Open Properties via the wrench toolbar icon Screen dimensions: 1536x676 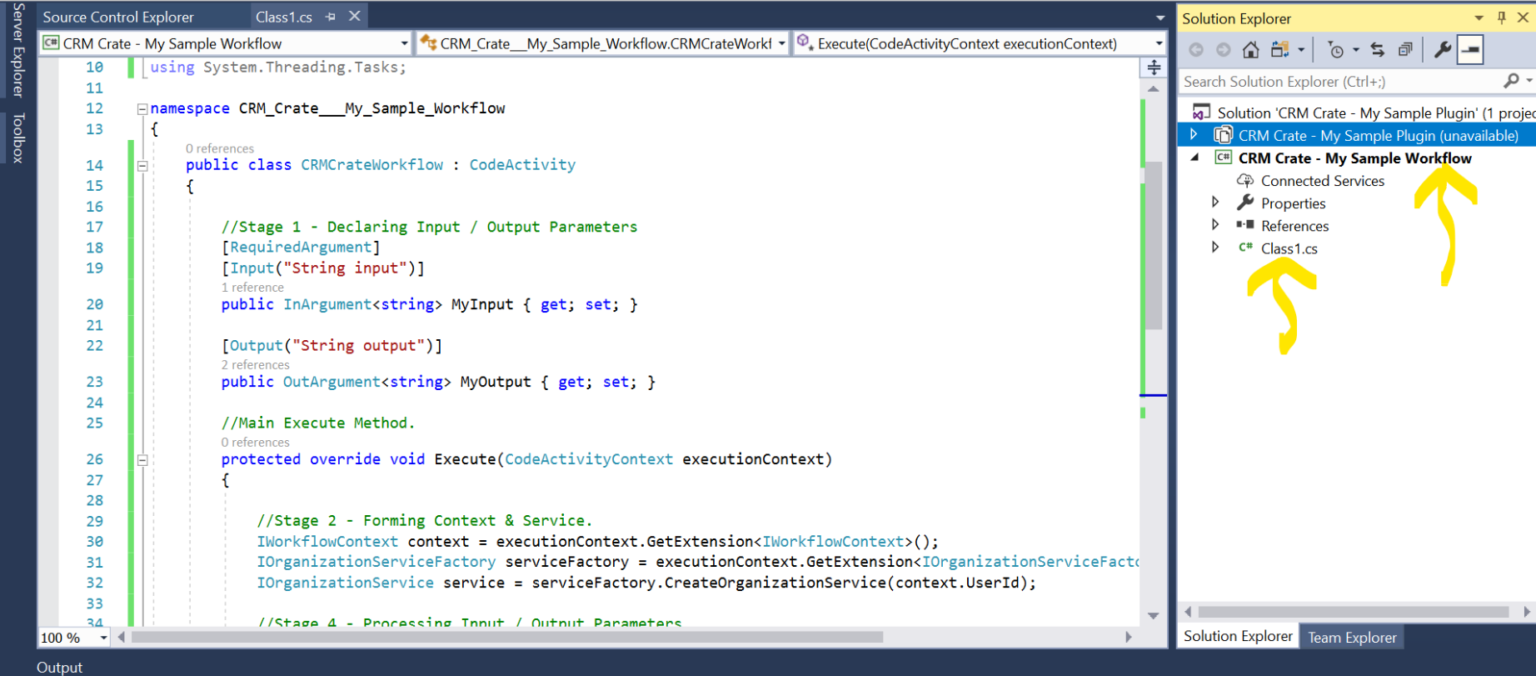1442,50
